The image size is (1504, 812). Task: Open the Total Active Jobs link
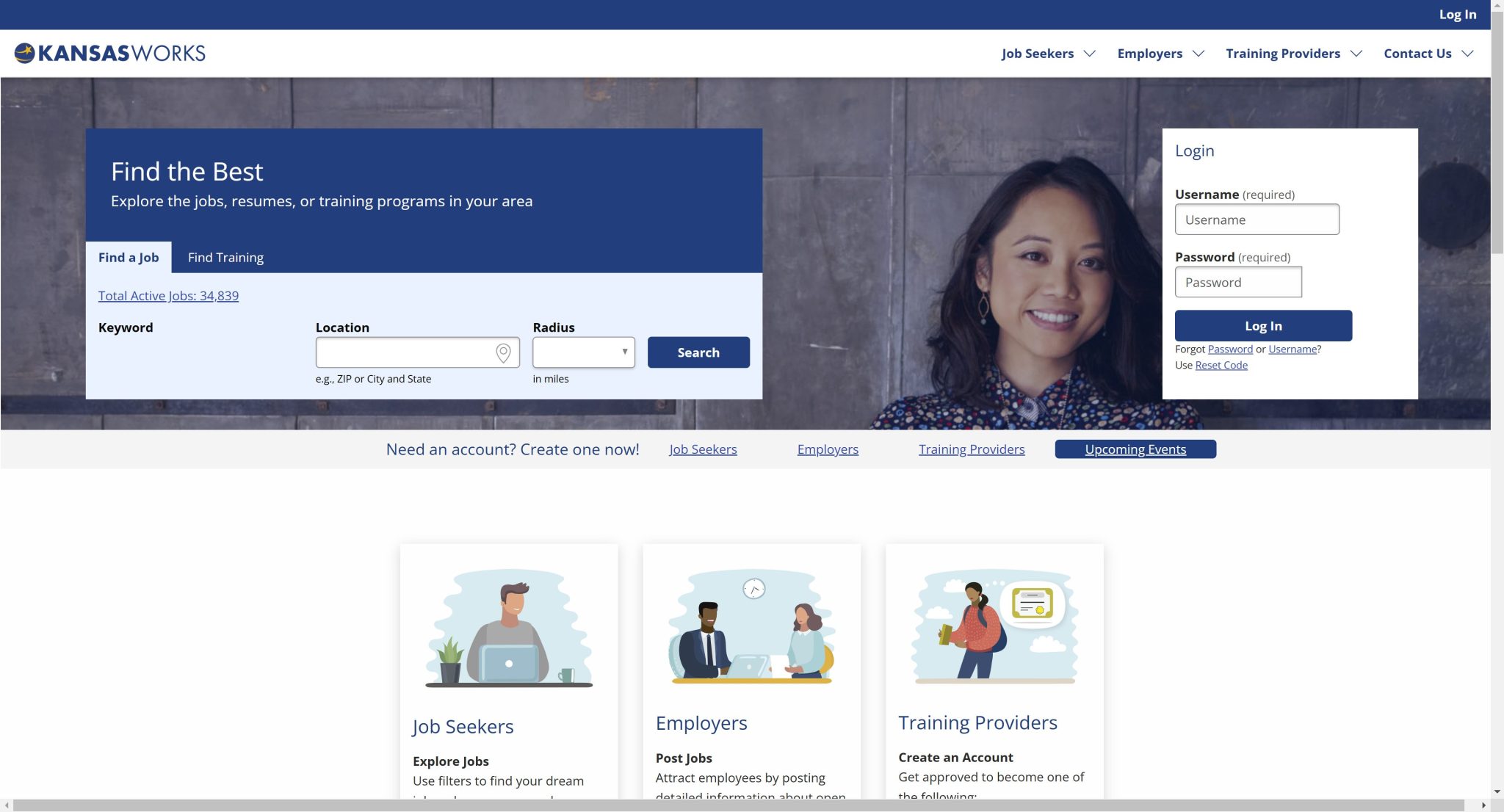pyautogui.click(x=168, y=296)
